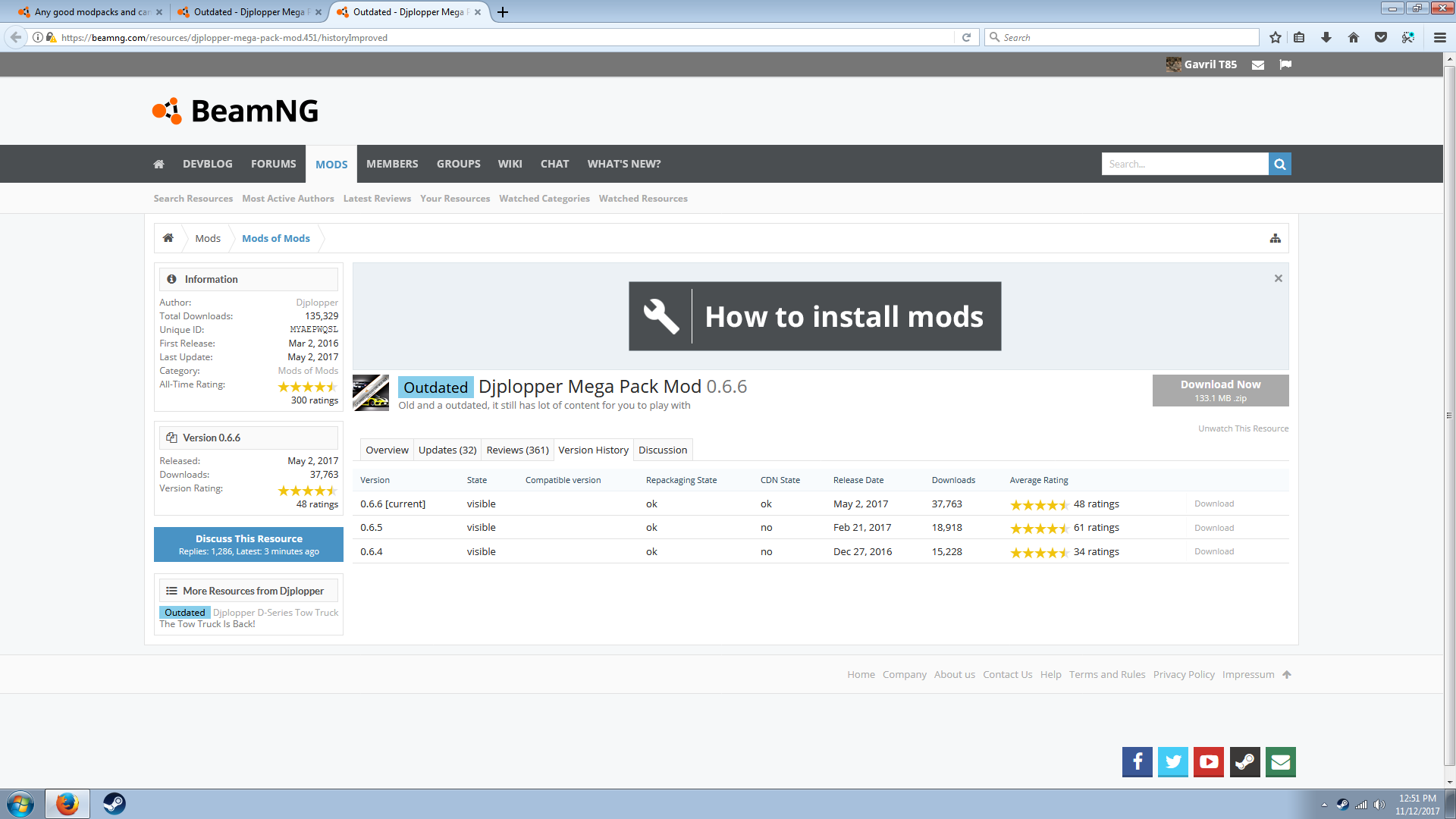This screenshot has width=1456, height=819.
Task: Click the taskbar clock
Action: (x=1417, y=805)
